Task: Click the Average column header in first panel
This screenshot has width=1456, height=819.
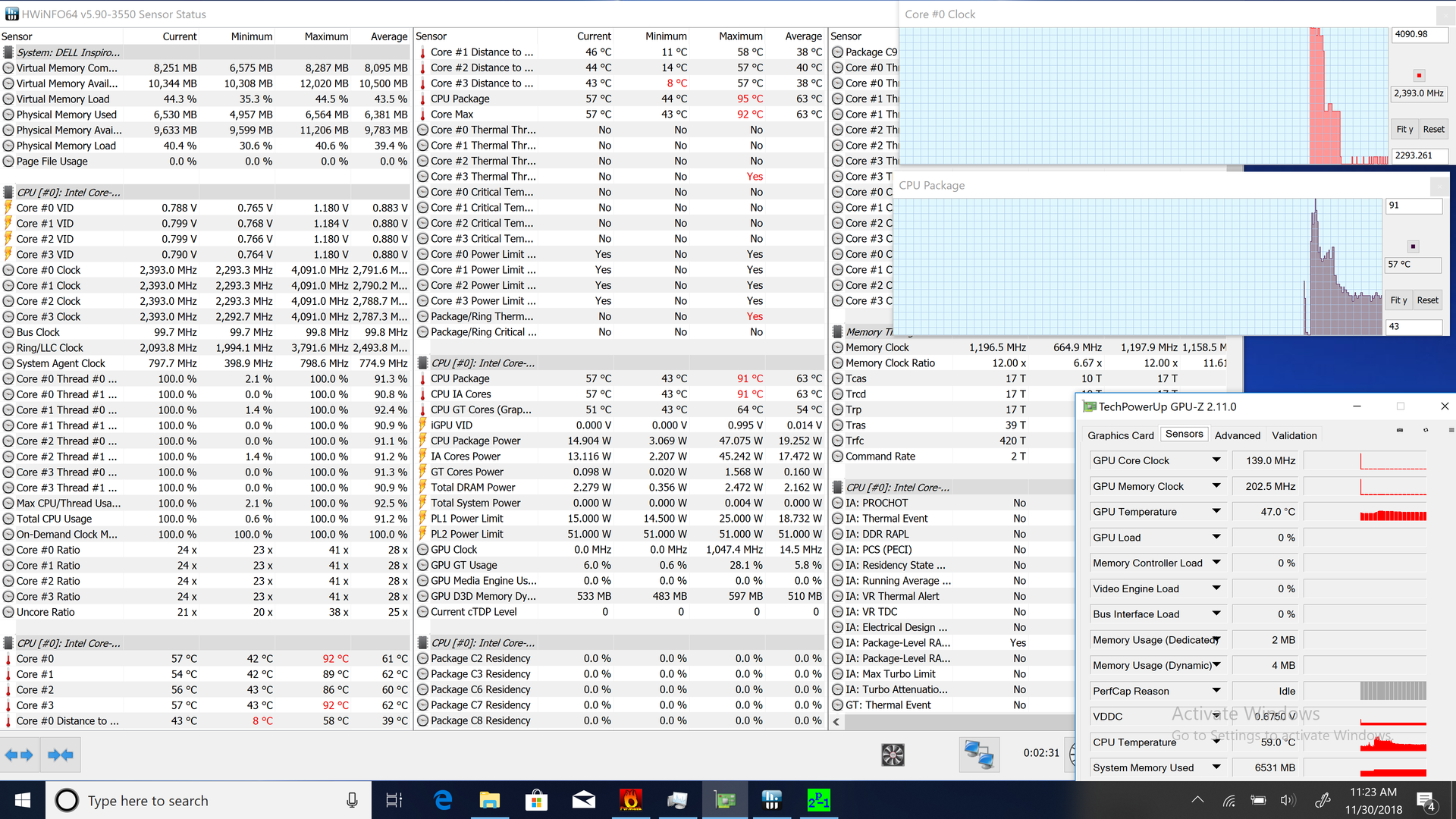Action: pos(388,36)
